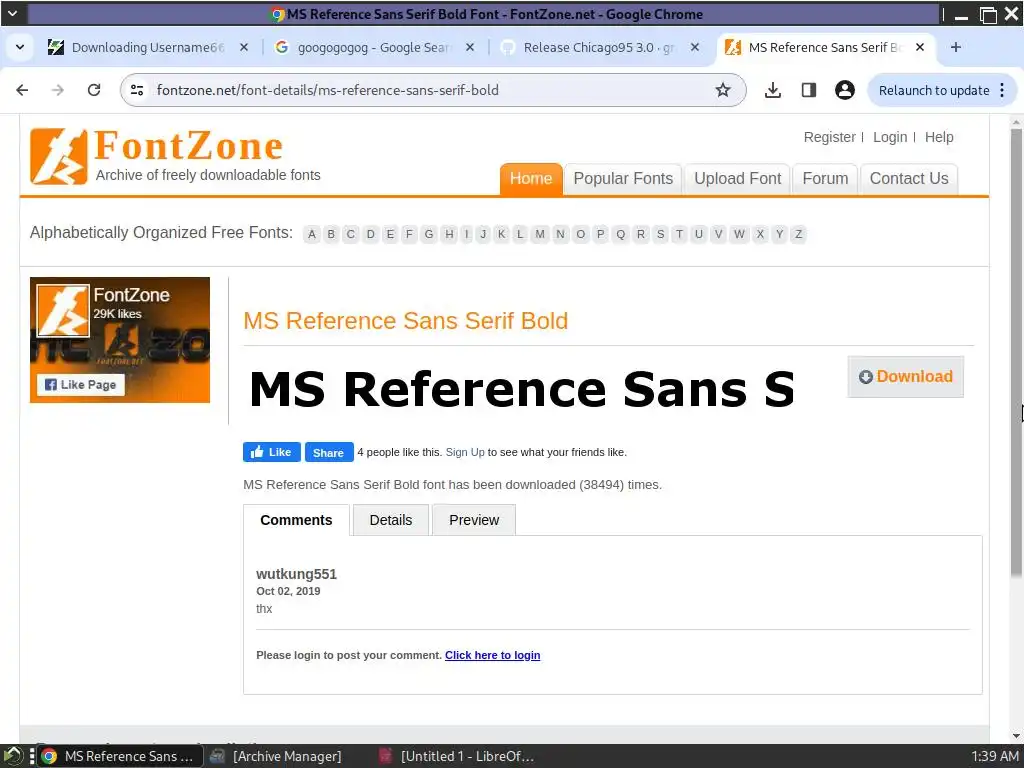Image resolution: width=1024 pixels, height=768 pixels.
Task: Switch to googogogog Google Search tab
Action: (x=374, y=47)
